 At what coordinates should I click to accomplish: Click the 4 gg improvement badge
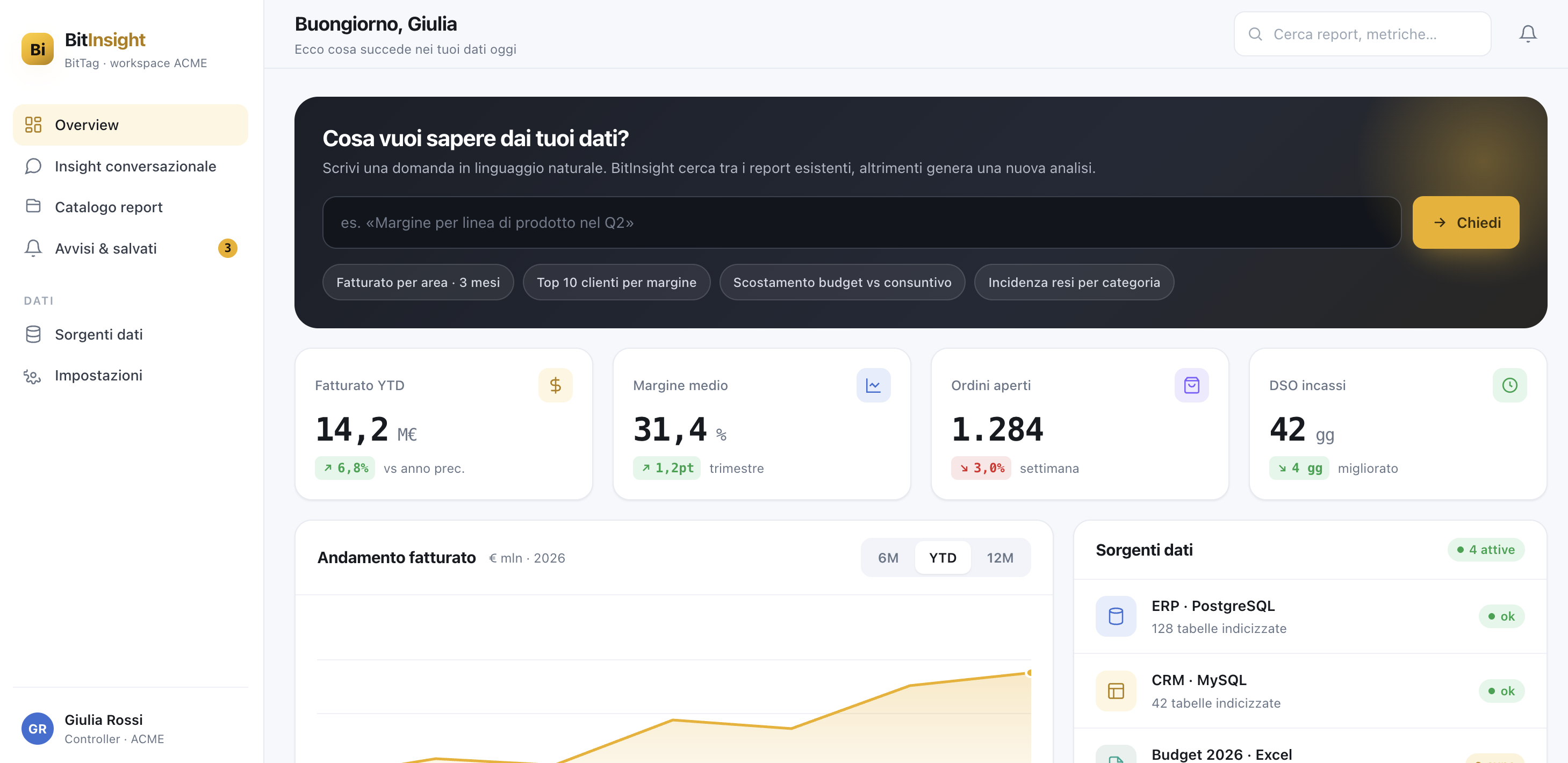click(x=1299, y=468)
